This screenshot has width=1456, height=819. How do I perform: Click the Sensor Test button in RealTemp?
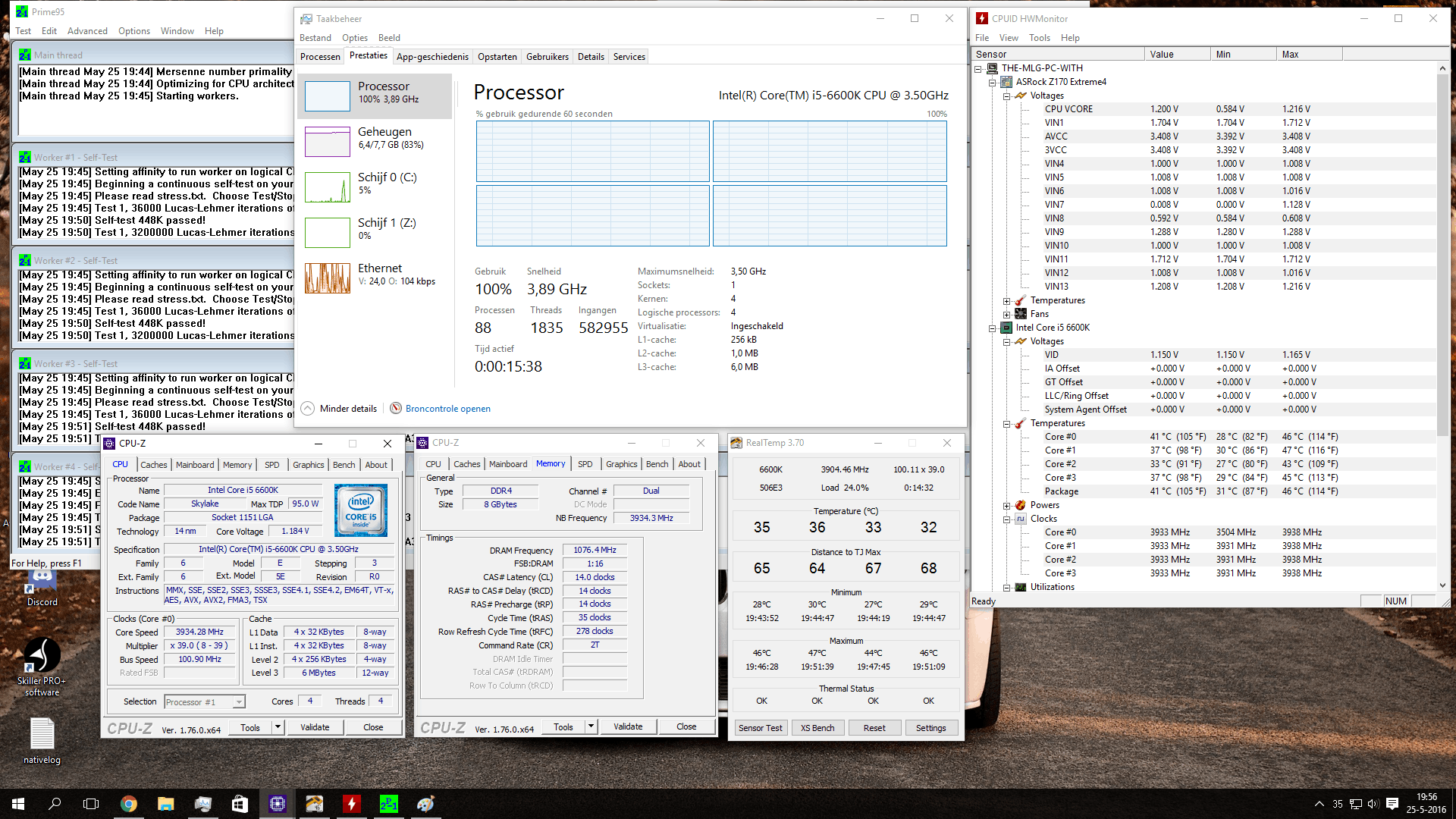click(x=760, y=728)
